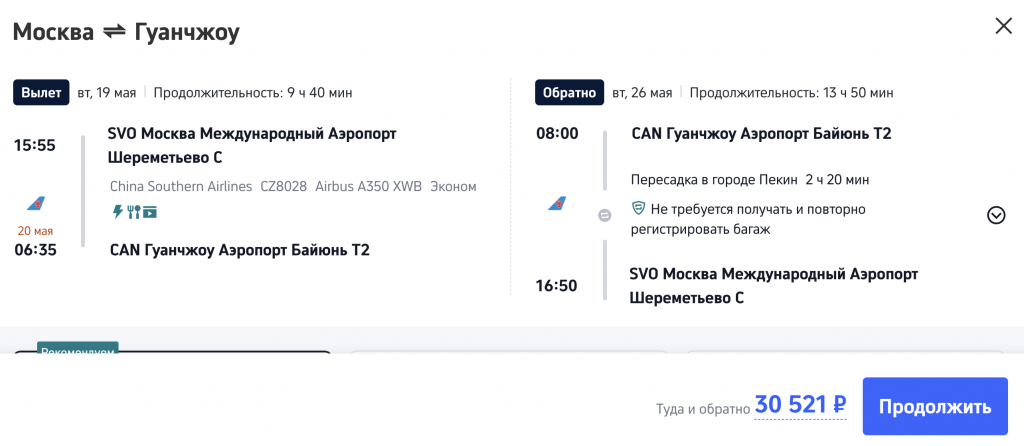Close the flight details dialog

pyautogui.click(x=1003, y=26)
